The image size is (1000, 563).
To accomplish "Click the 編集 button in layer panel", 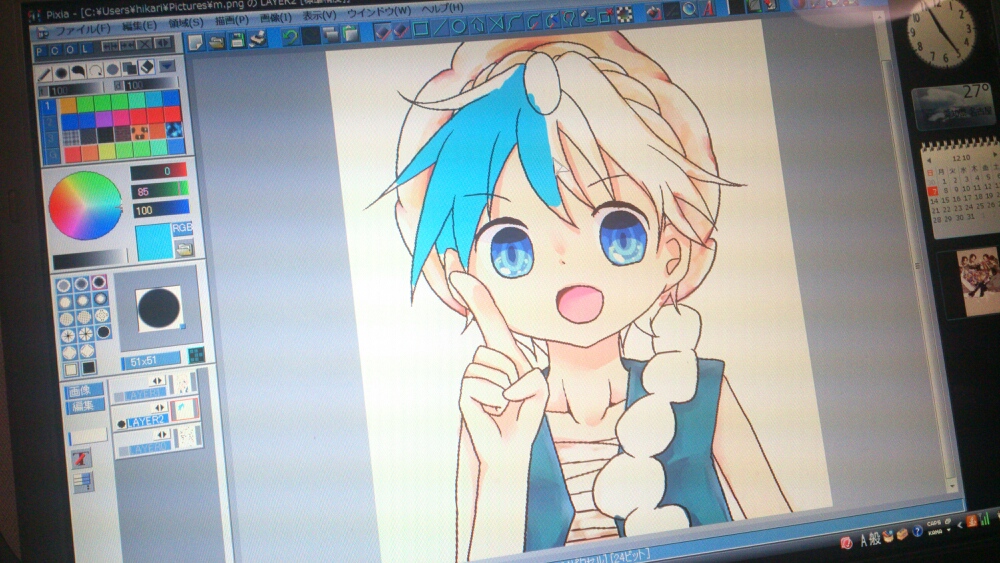I will click(83, 406).
